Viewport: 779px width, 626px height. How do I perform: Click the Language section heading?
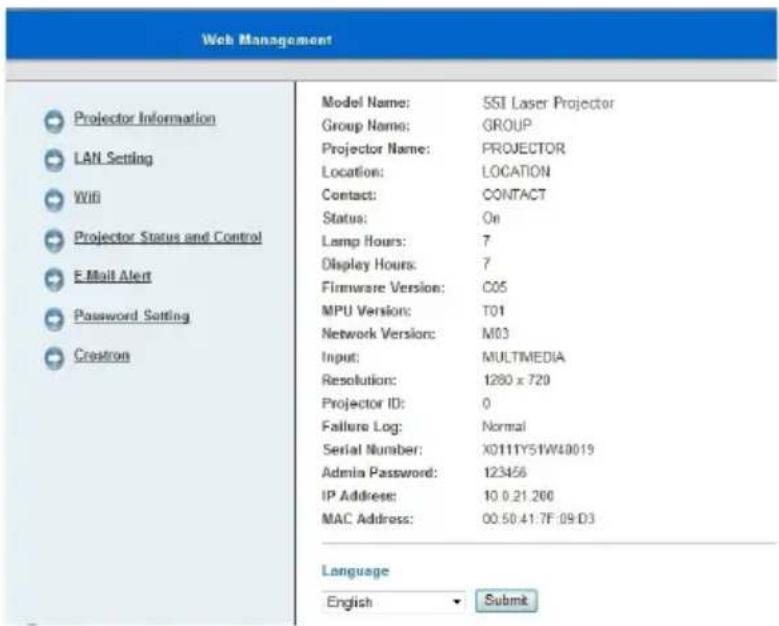click(355, 571)
